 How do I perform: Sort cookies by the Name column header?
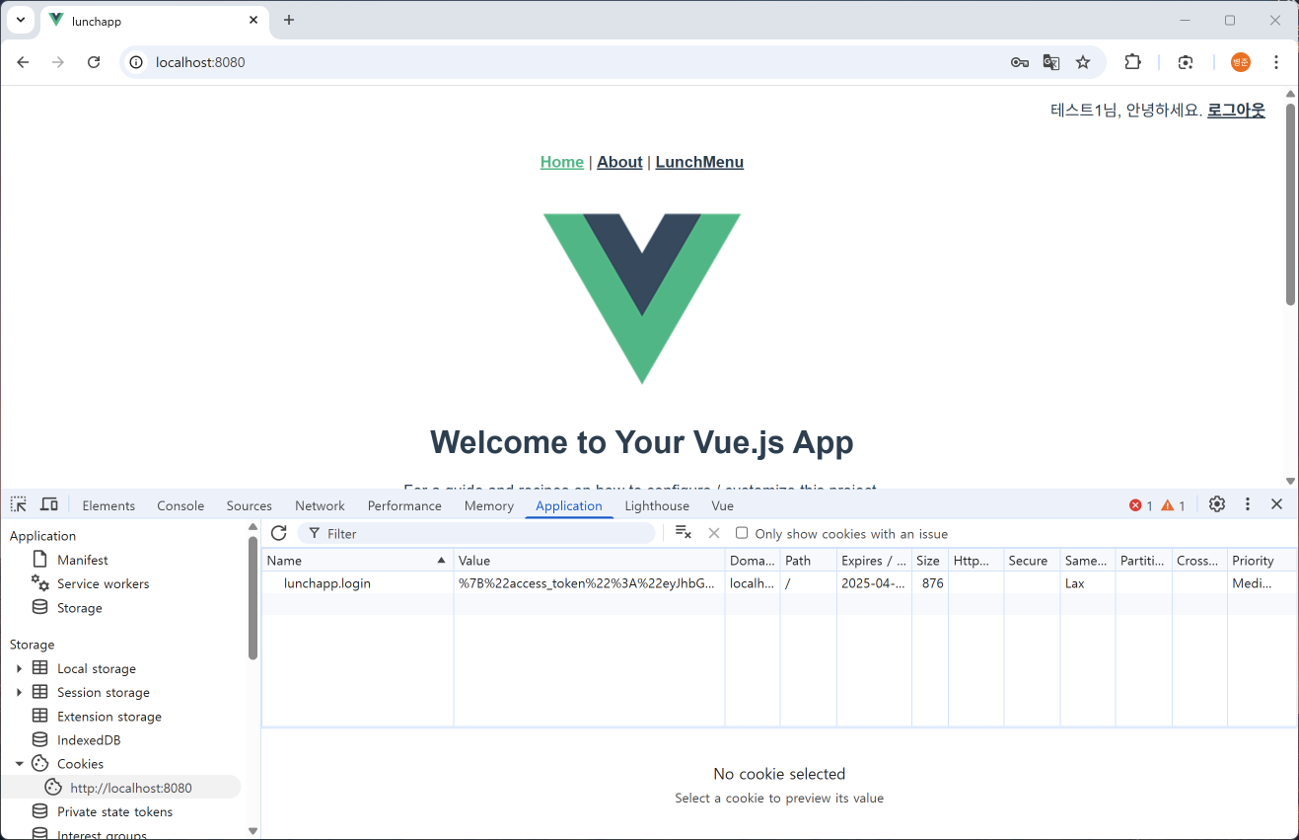tap(357, 561)
